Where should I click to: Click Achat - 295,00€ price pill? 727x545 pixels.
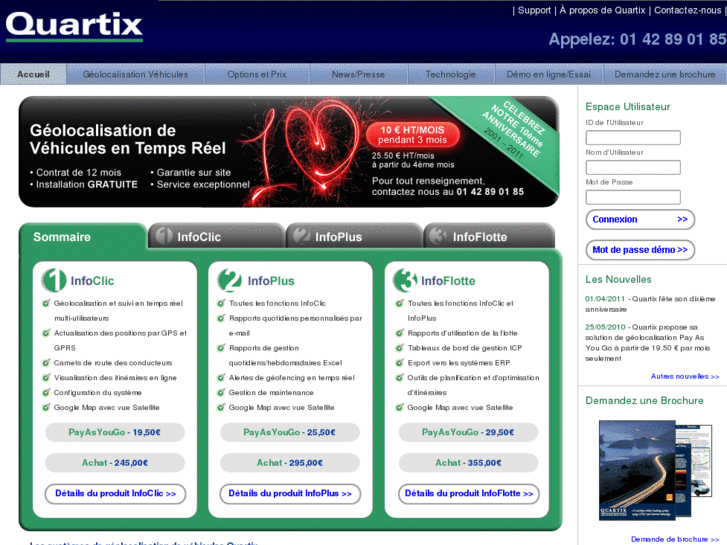290,462
